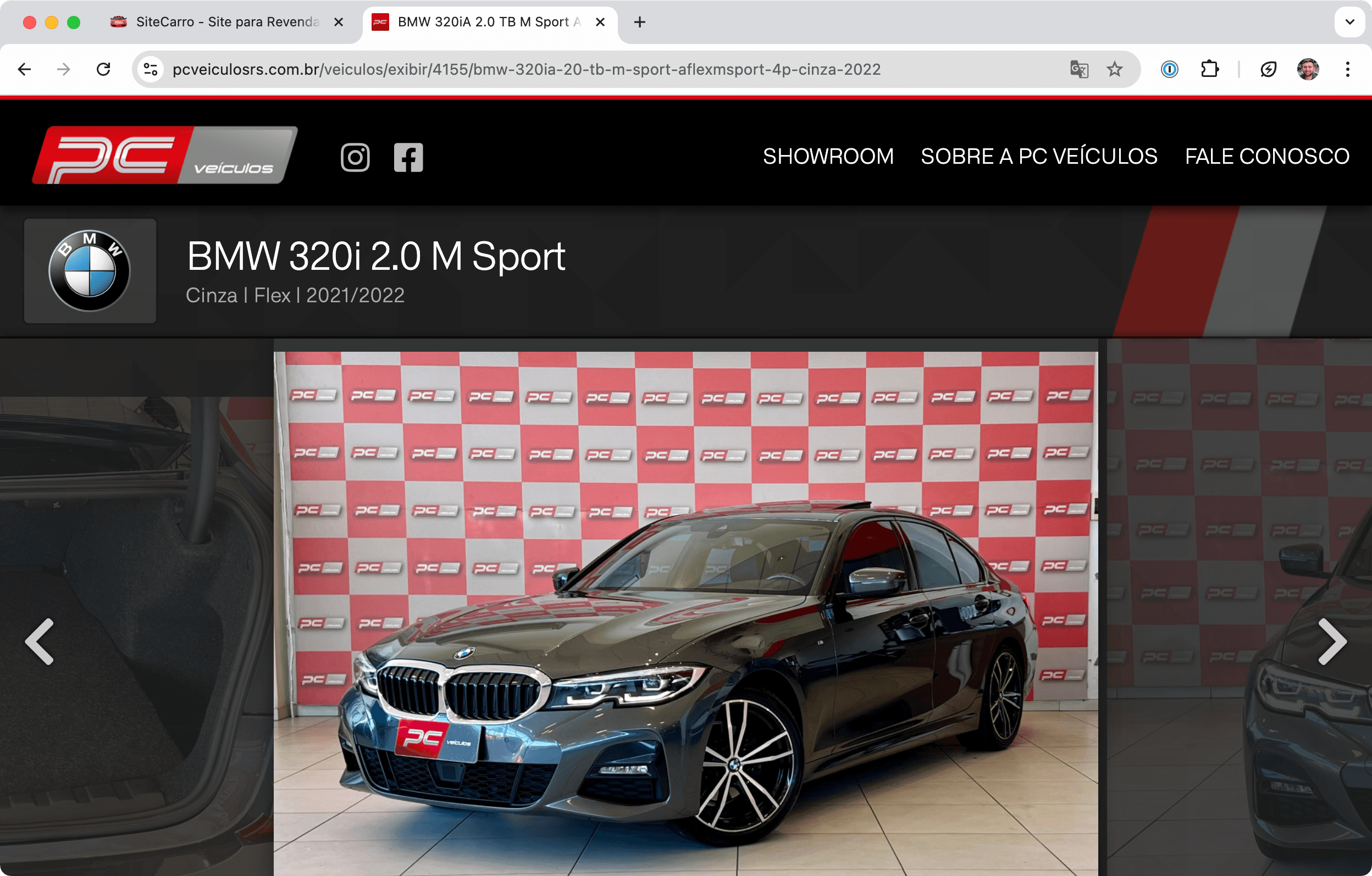View site information icon in address bar
Viewport: 1372px width, 876px height.
151,69
